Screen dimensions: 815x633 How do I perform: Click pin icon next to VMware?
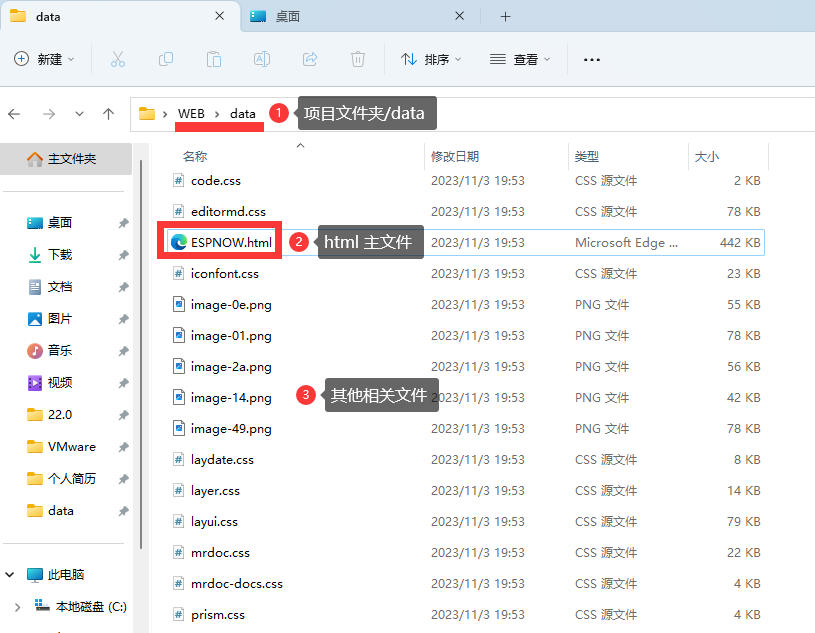pyautogui.click(x=123, y=447)
